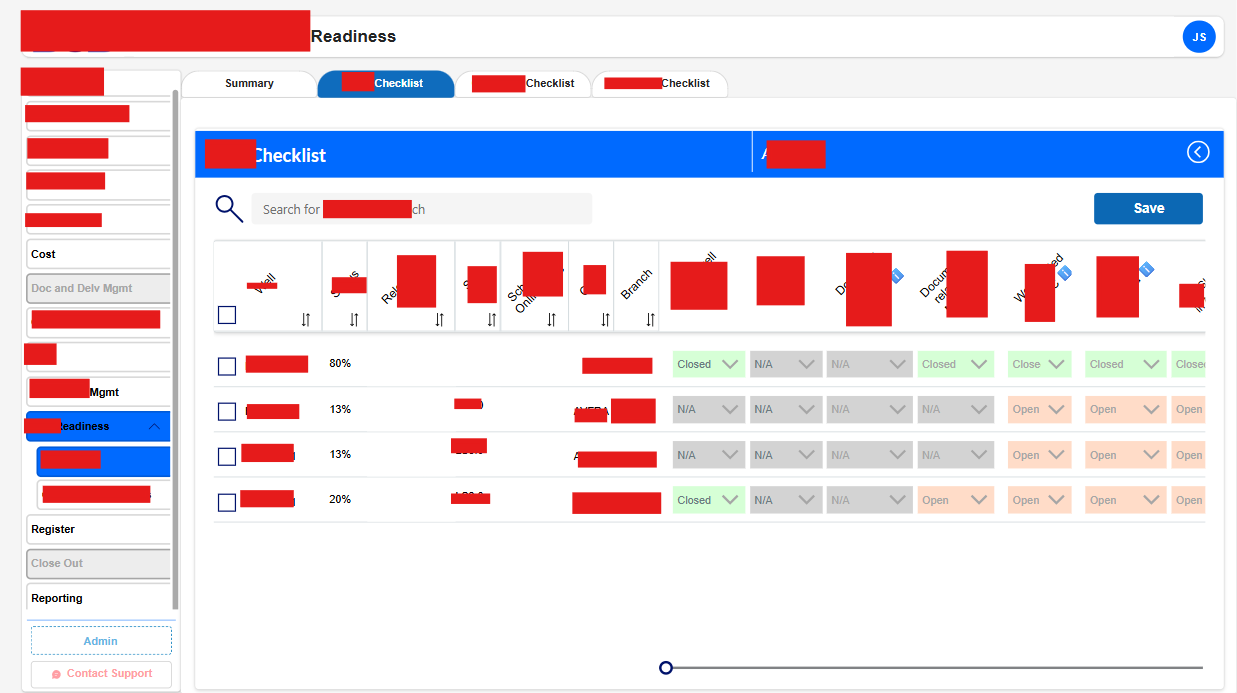Check the box for the 80% row
Viewport: 1237px width, 693px height.
tap(227, 366)
